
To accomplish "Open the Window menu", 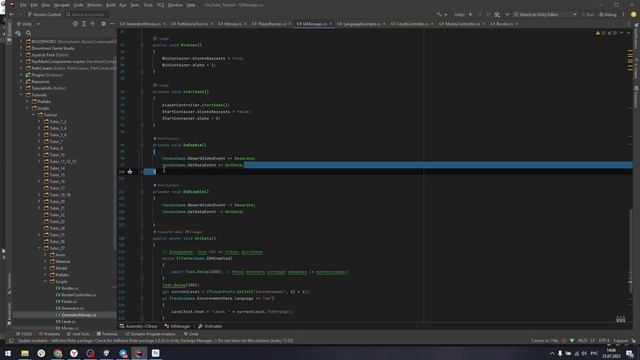I will point(175,5).
